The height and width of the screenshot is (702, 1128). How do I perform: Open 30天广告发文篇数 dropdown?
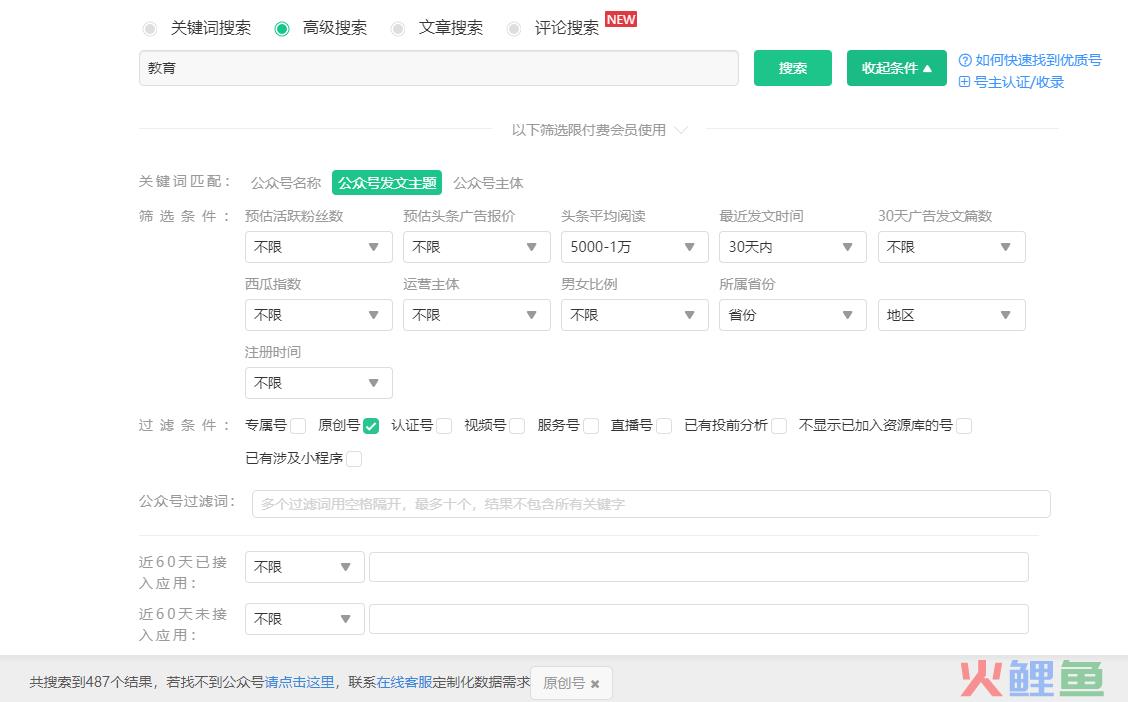[952, 247]
